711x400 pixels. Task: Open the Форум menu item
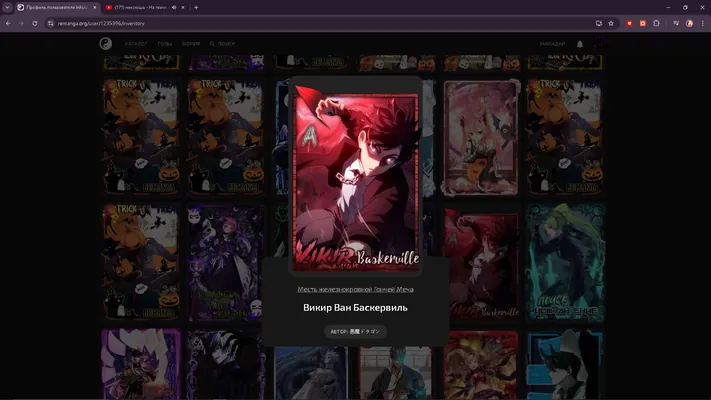191,44
